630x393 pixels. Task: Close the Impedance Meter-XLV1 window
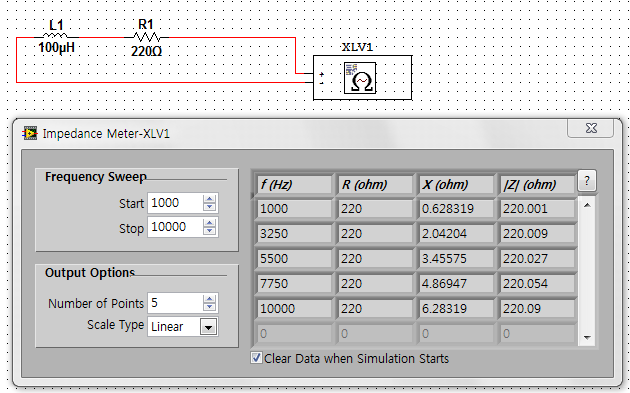point(591,128)
